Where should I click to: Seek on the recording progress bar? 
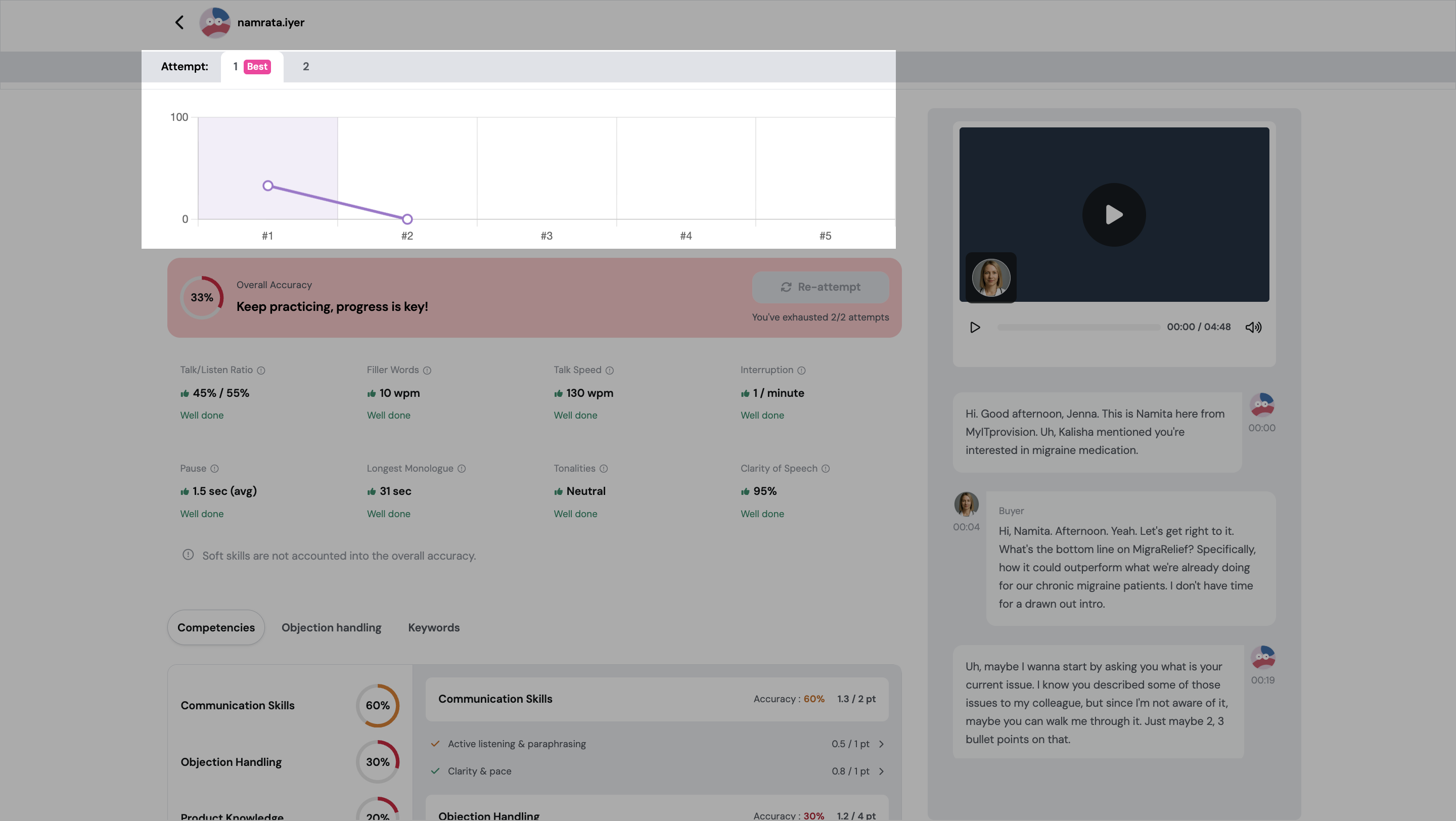(x=1078, y=327)
